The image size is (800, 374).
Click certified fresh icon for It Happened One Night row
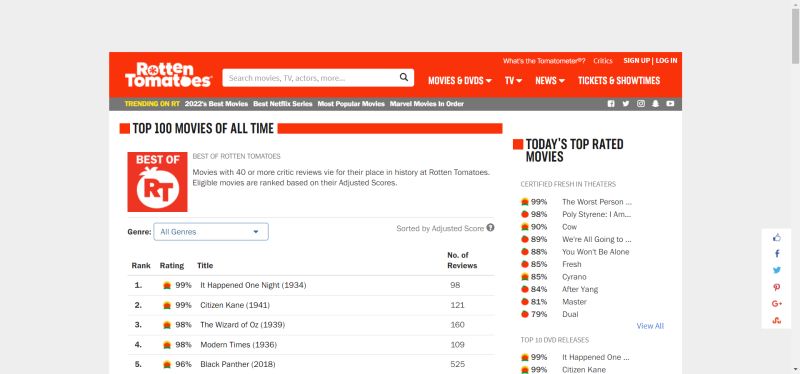click(167, 285)
